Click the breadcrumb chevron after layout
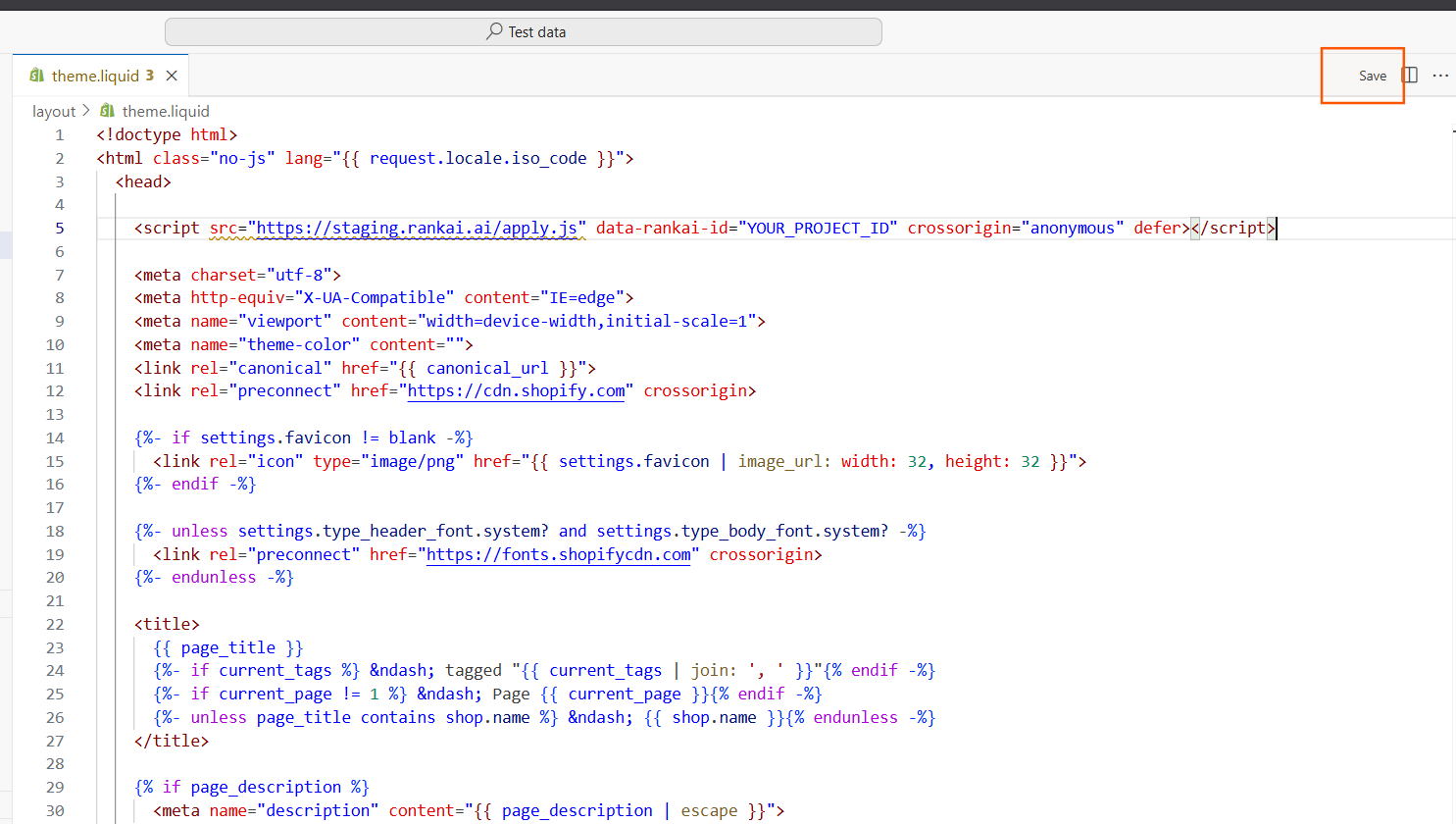This screenshot has height=824, width=1456. 86,111
